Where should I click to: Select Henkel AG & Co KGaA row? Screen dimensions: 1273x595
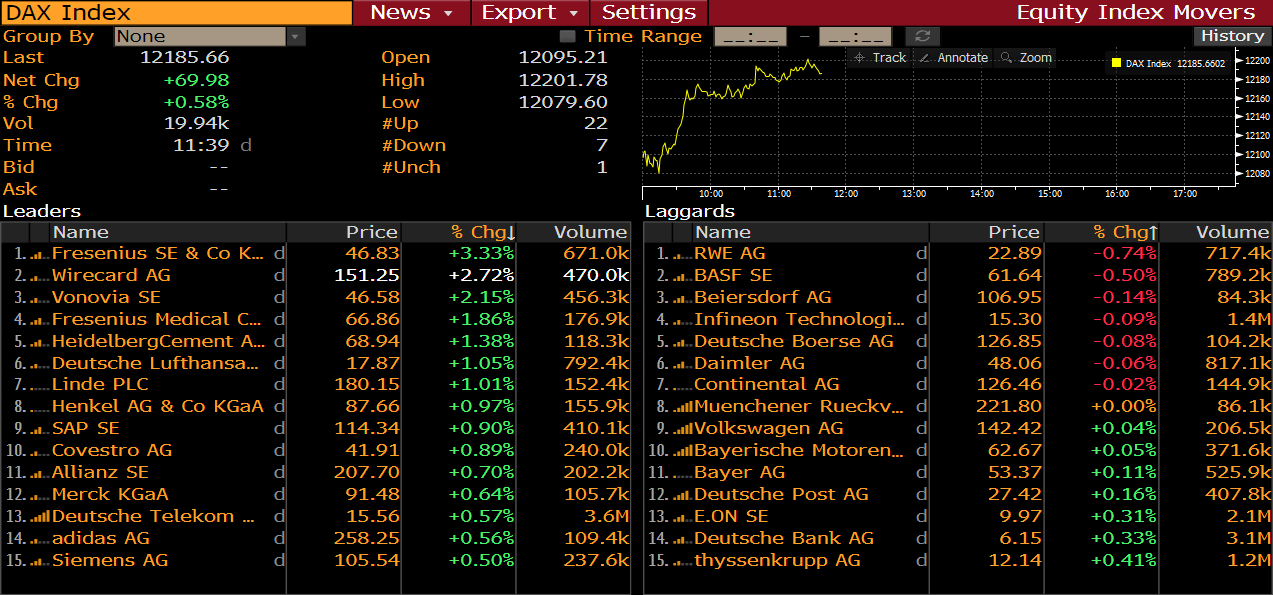[x=157, y=407]
